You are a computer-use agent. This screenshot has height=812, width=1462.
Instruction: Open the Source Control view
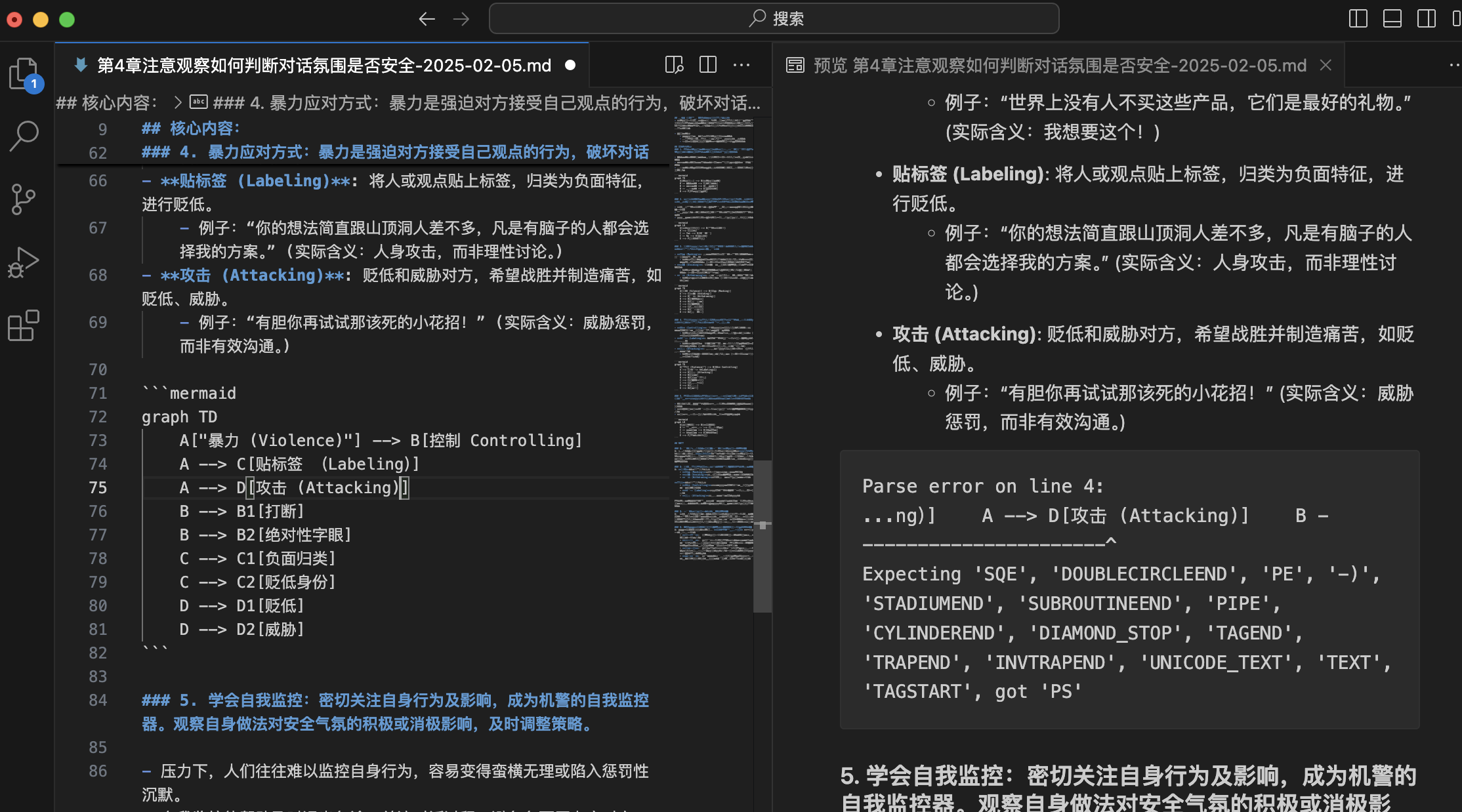tap(24, 199)
